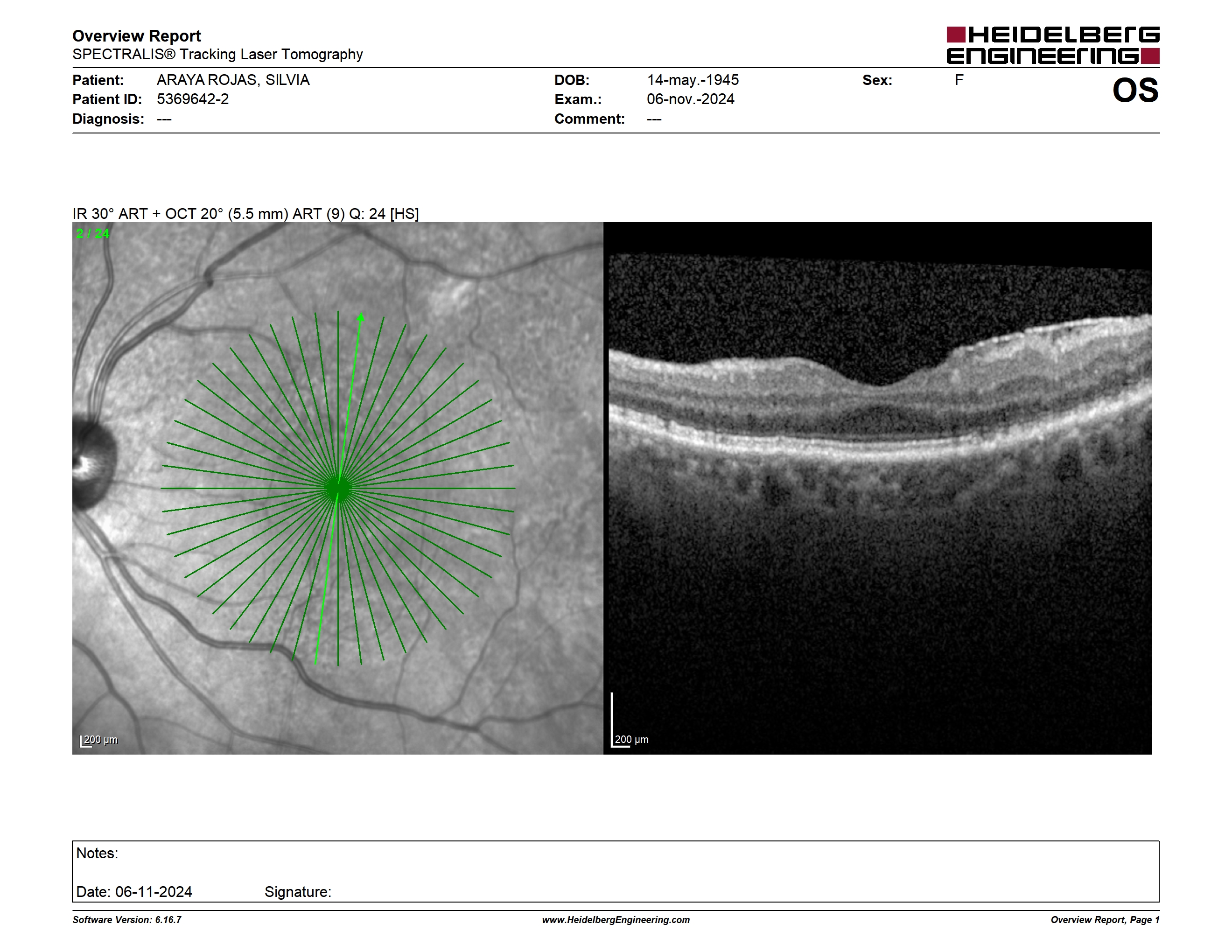
Task: Click 'SPECTRALIS® Tracking Laser Tomography' subtitle
Action: click(x=217, y=54)
